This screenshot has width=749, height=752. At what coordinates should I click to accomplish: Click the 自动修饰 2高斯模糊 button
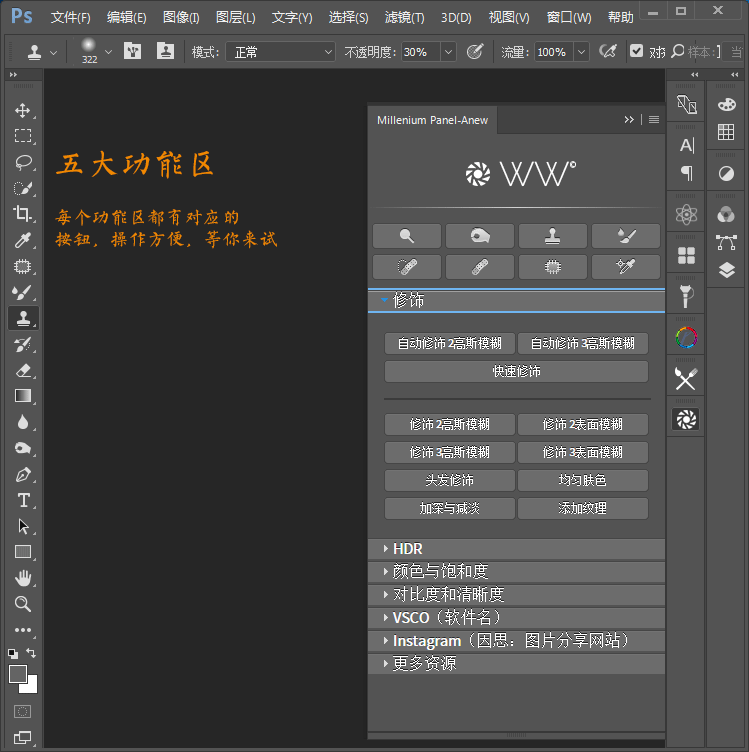[450, 343]
